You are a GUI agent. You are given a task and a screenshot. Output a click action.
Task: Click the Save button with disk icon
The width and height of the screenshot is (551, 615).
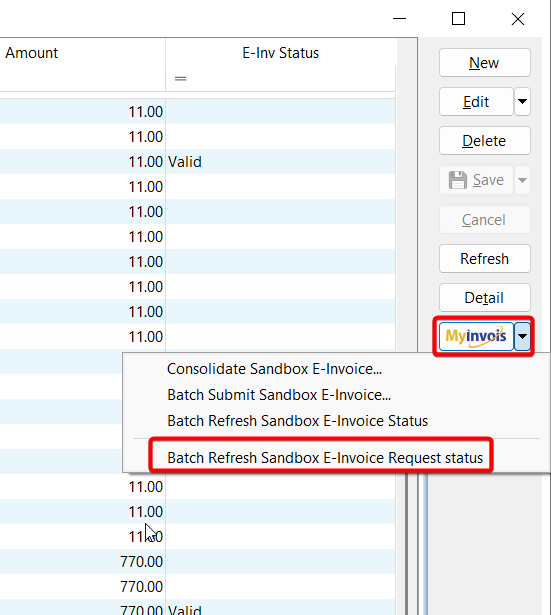click(476, 180)
